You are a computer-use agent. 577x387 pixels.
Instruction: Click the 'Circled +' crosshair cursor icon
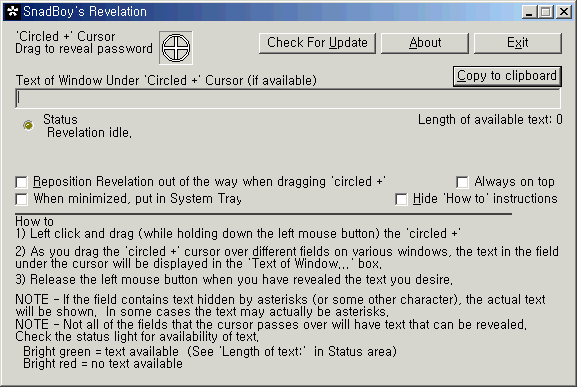coord(176,48)
